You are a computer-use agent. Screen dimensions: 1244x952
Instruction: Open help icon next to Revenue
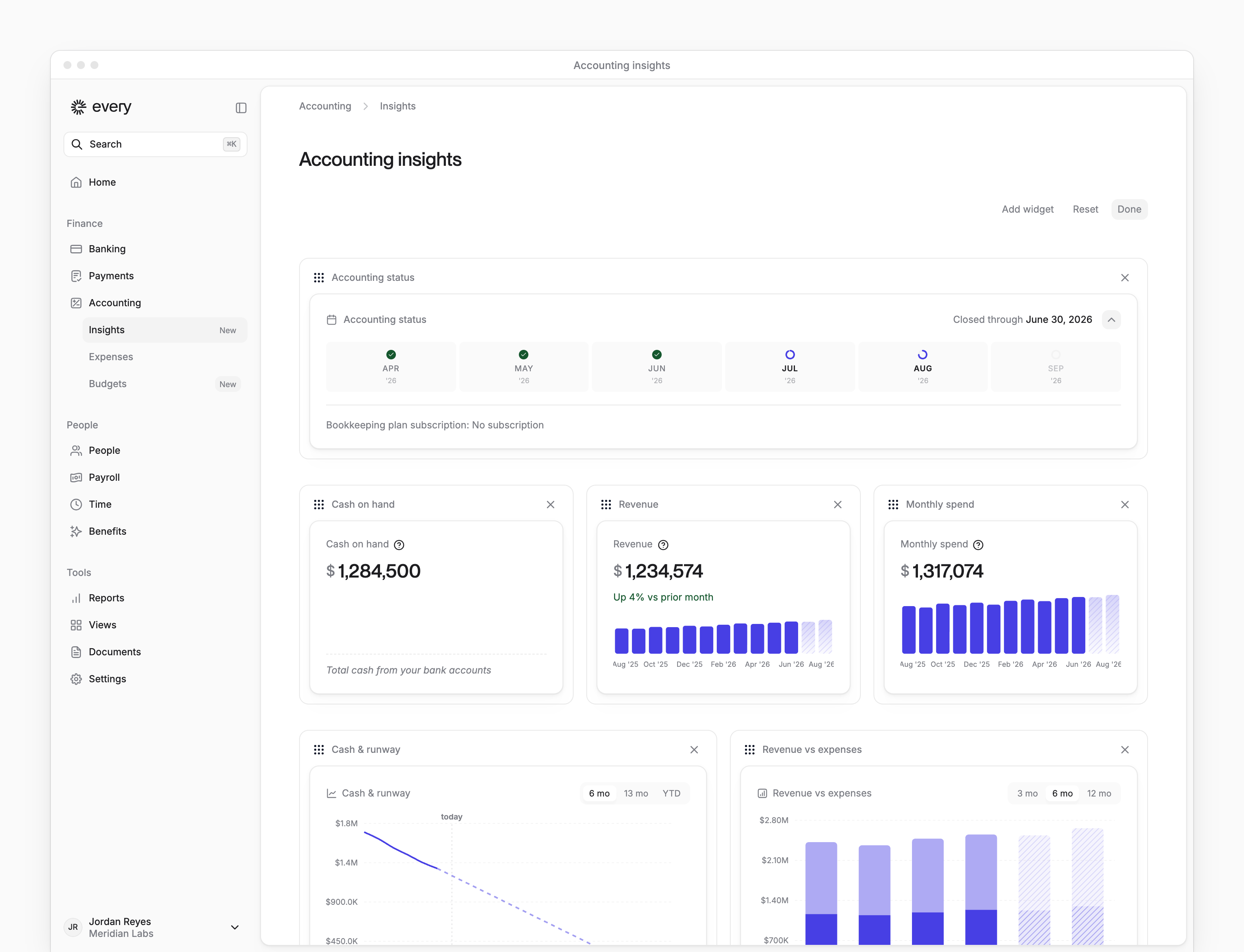coord(663,545)
